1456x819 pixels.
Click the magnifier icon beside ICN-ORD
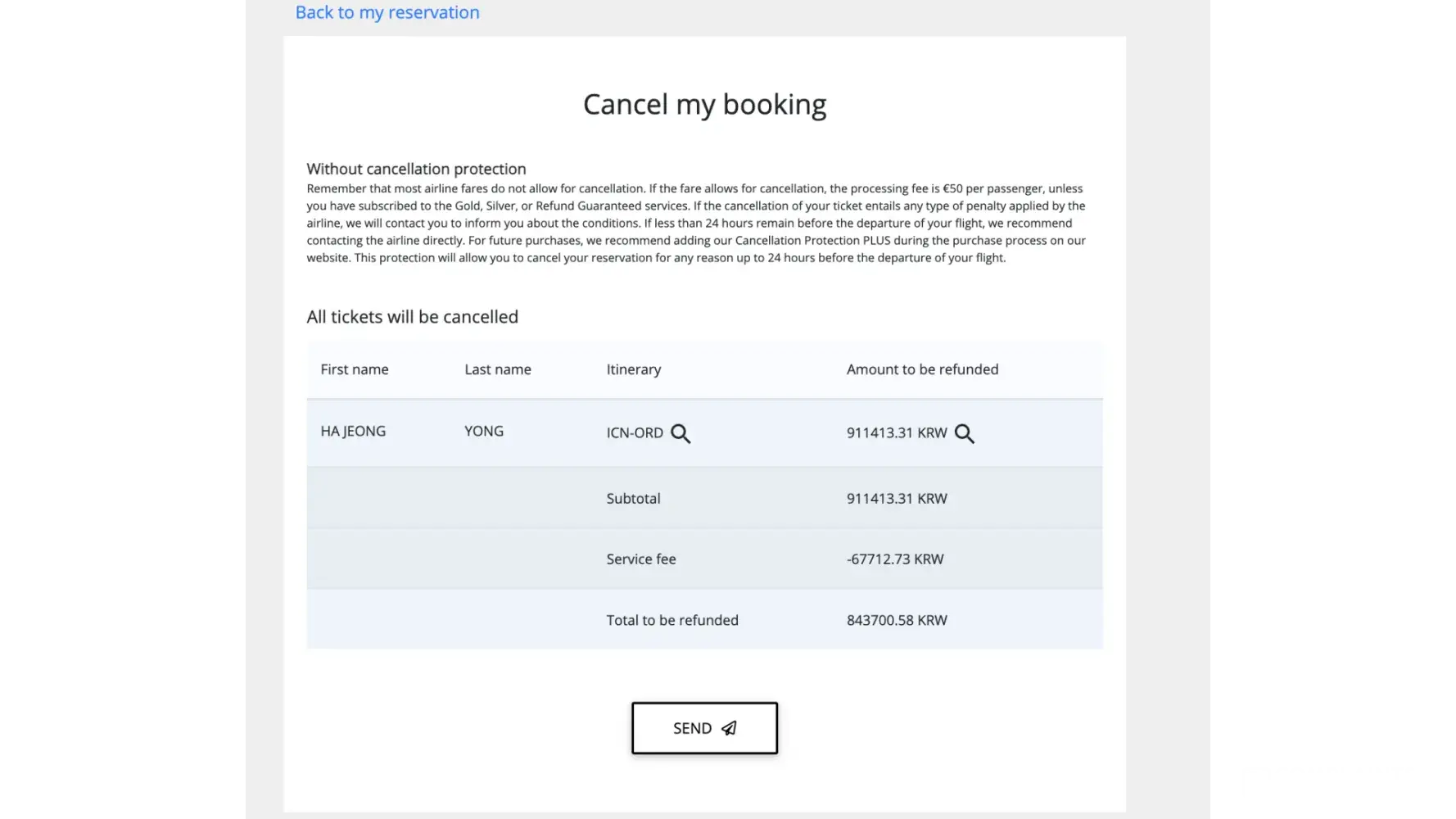coord(681,433)
